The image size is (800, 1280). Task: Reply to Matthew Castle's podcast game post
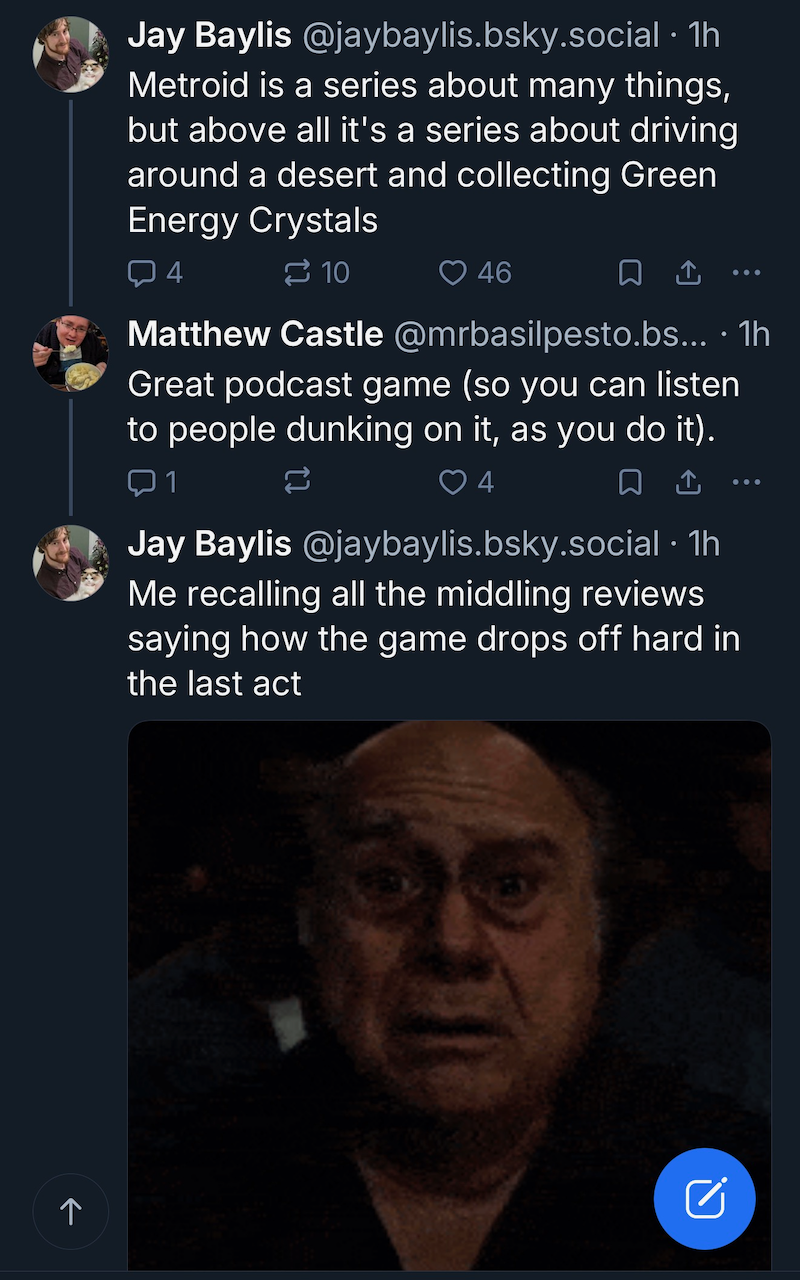tap(152, 482)
